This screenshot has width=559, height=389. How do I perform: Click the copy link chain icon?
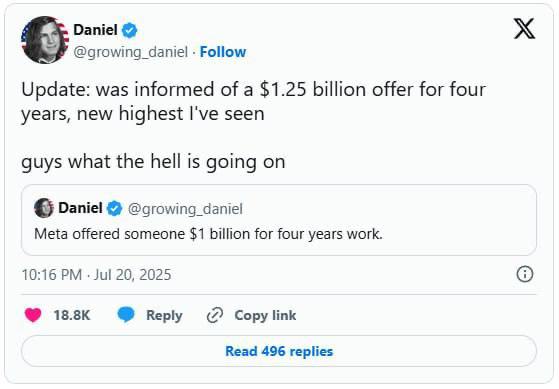(x=215, y=315)
